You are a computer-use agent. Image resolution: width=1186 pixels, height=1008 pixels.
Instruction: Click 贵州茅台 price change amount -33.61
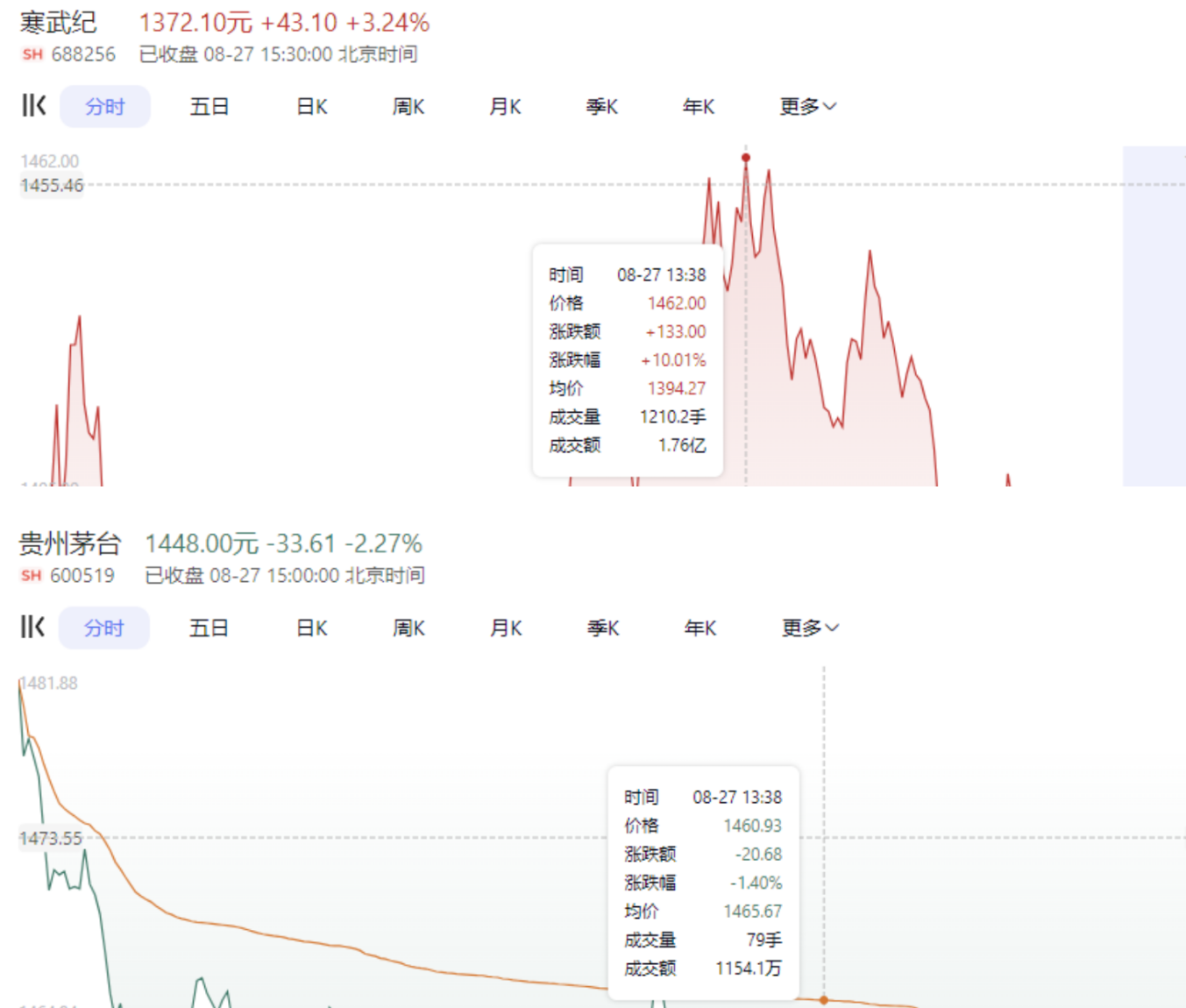click(x=301, y=543)
